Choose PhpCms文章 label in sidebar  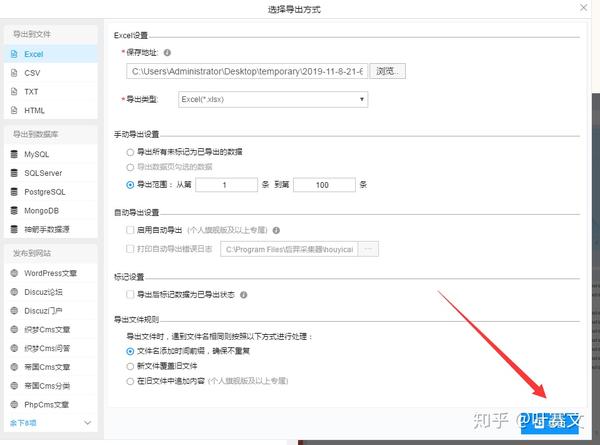46,404
